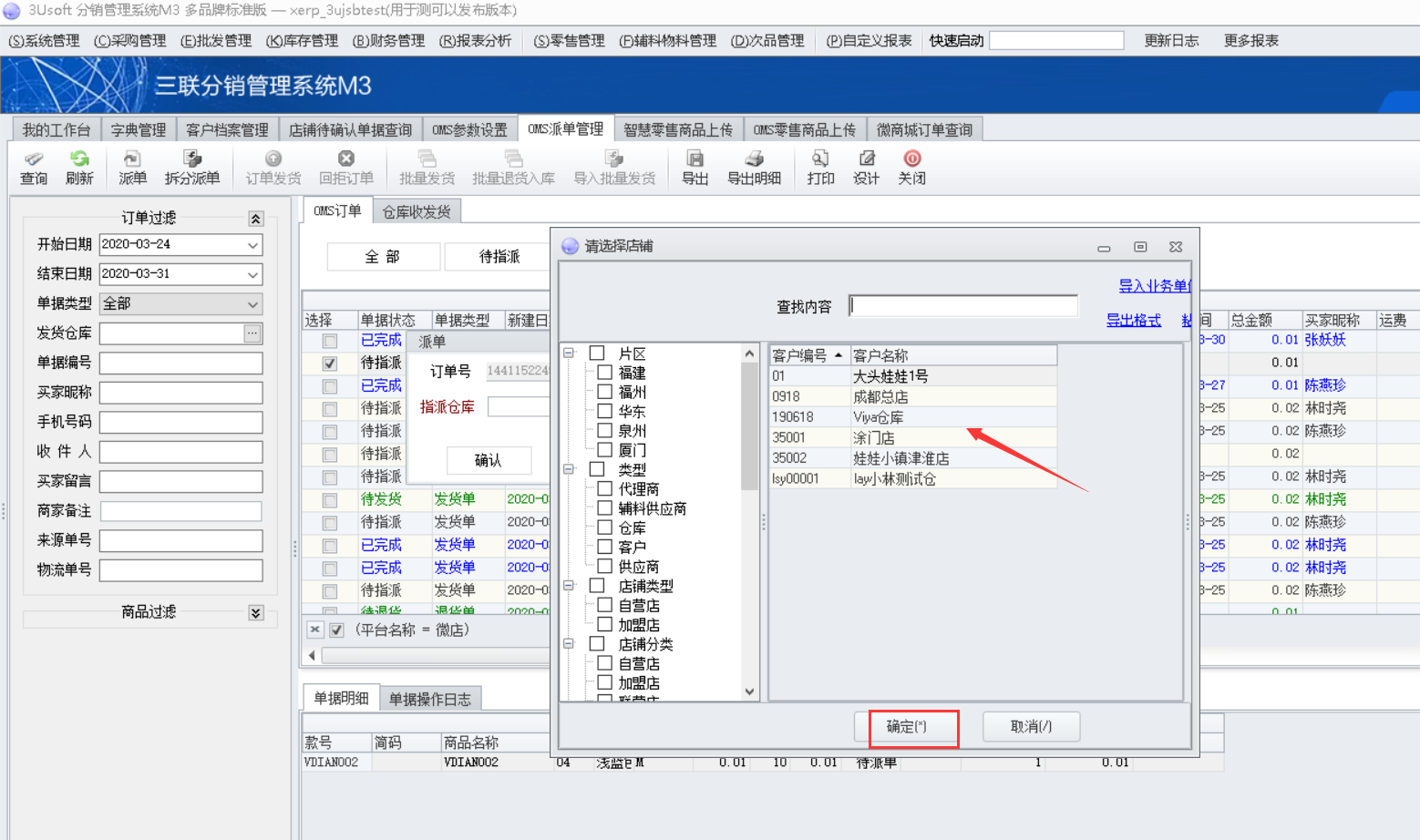Image resolution: width=1420 pixels, height=840 pixels.
Task: Open the (K)库存管理 menu
Action: 302,41
